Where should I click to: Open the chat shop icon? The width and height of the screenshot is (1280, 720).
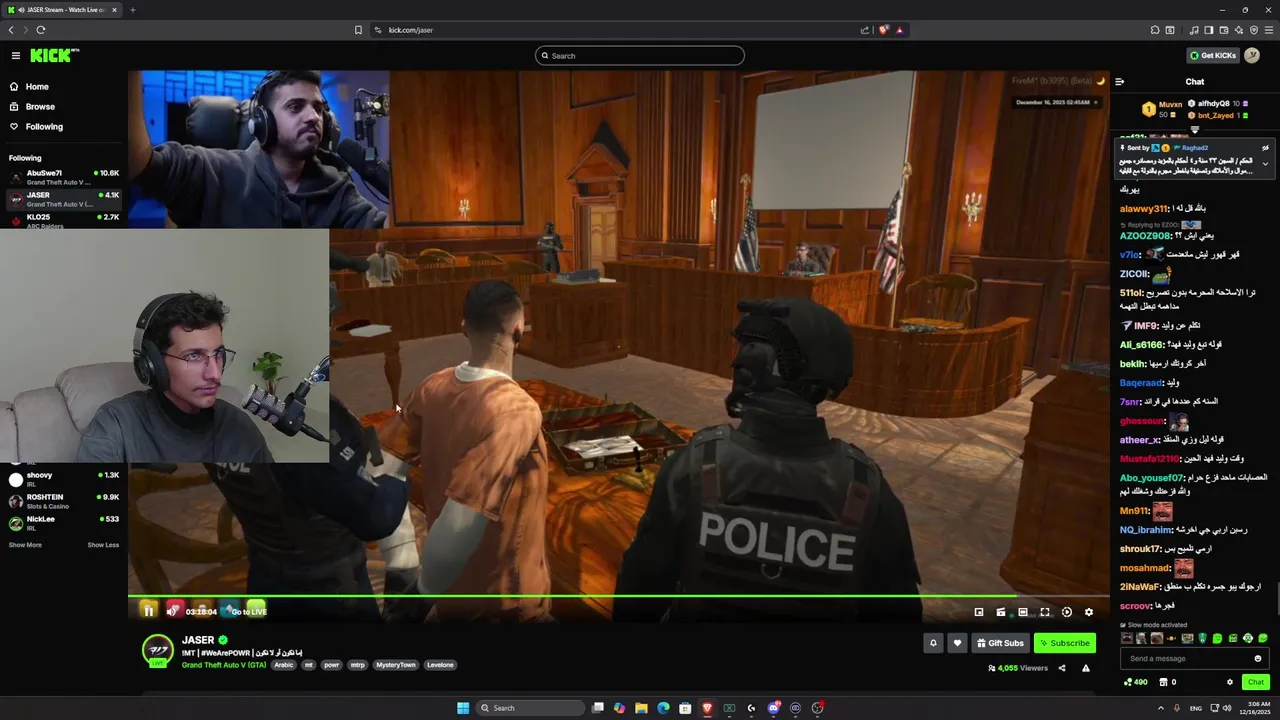1163,682
